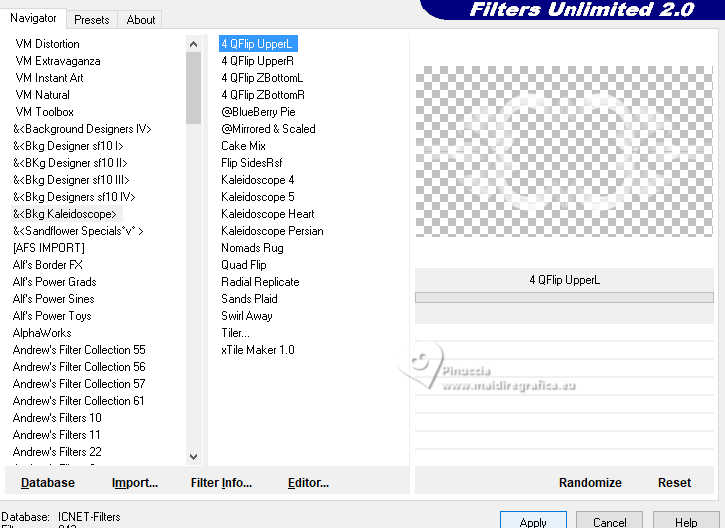Image resolution: width=725 pixels, height=528 pixels.
Task: Select the Navigator tab
Action: (x=33, y=18)
